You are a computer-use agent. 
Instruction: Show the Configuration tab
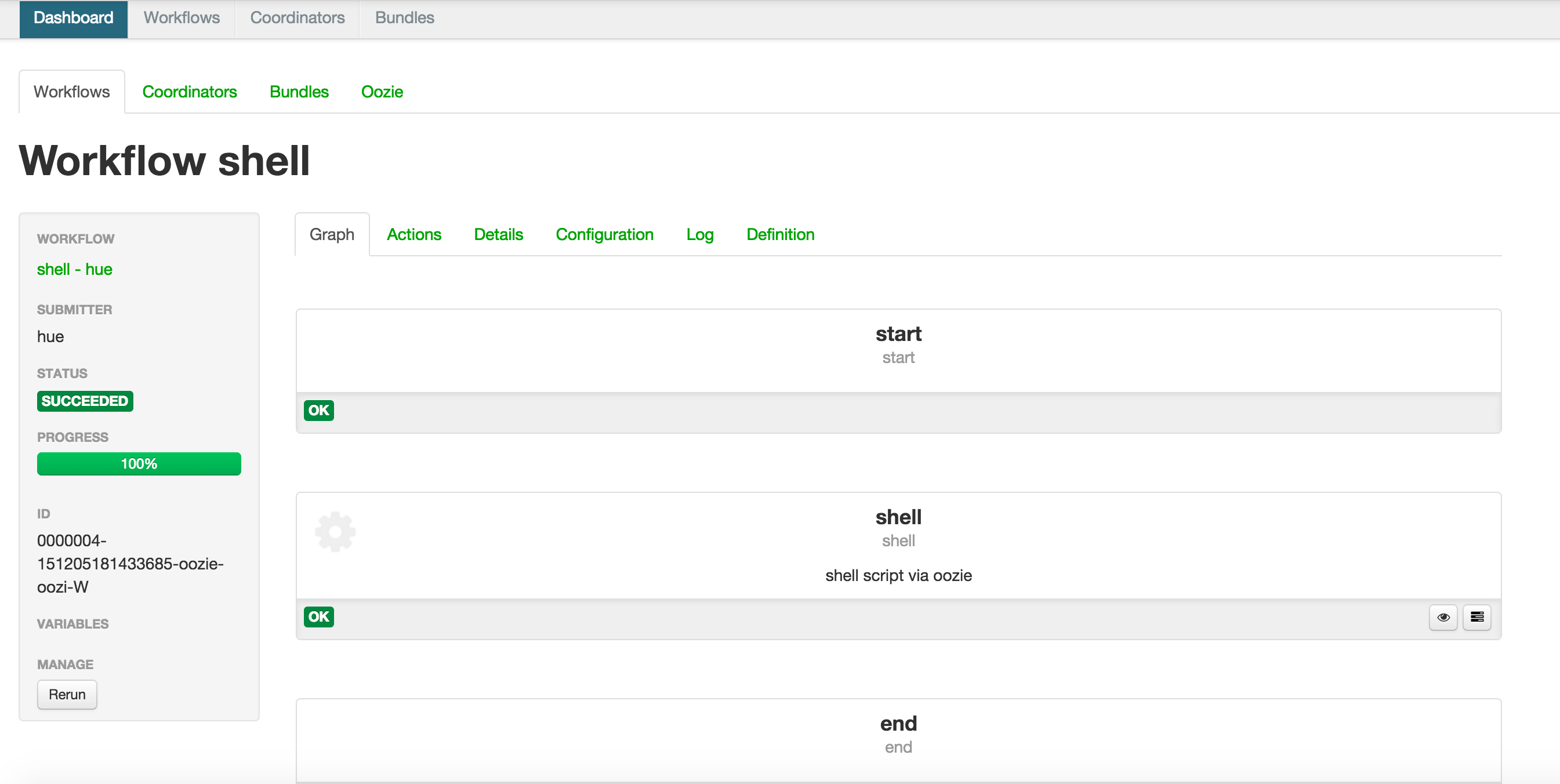click(x=604, y=234)
